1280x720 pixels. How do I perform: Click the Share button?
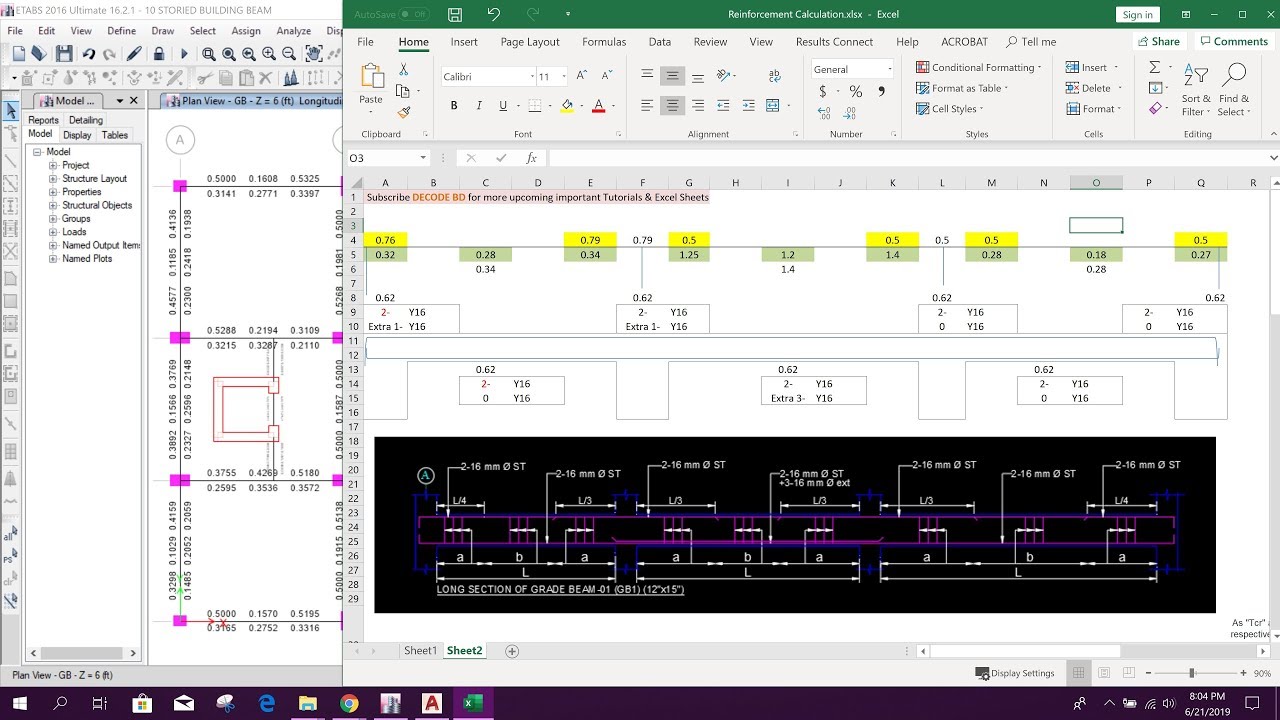pyautogui.click(x=1158, y=41)
